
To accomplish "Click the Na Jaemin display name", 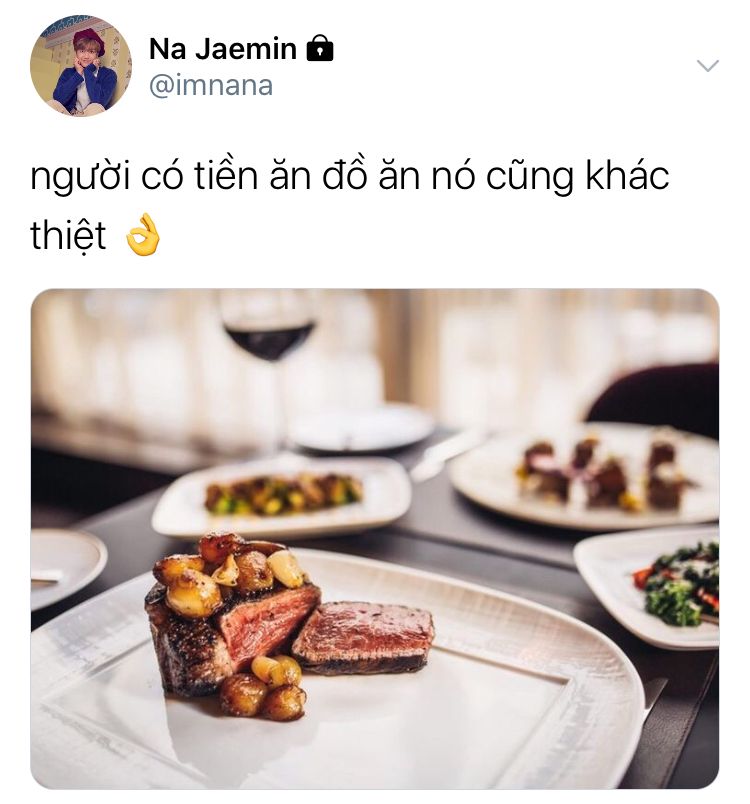I will point(222,49).
